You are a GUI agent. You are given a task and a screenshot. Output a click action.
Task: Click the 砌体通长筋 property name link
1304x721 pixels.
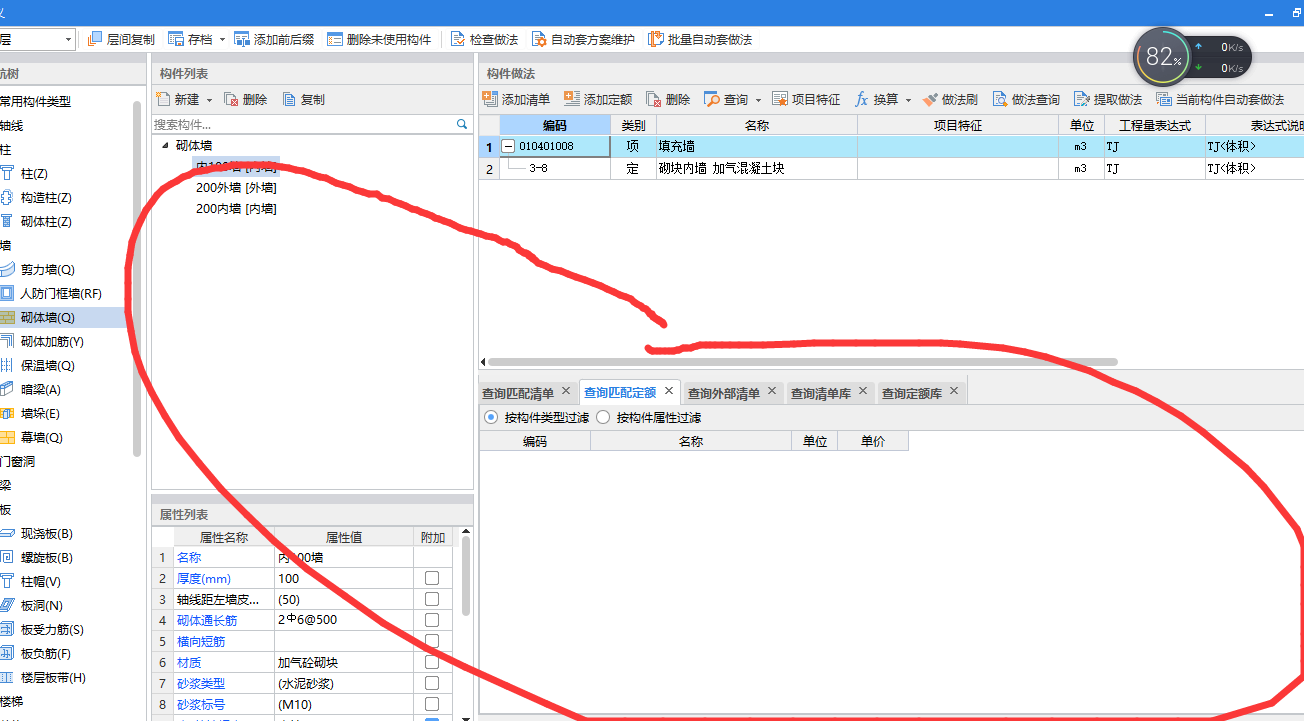[x=207, y=620]
